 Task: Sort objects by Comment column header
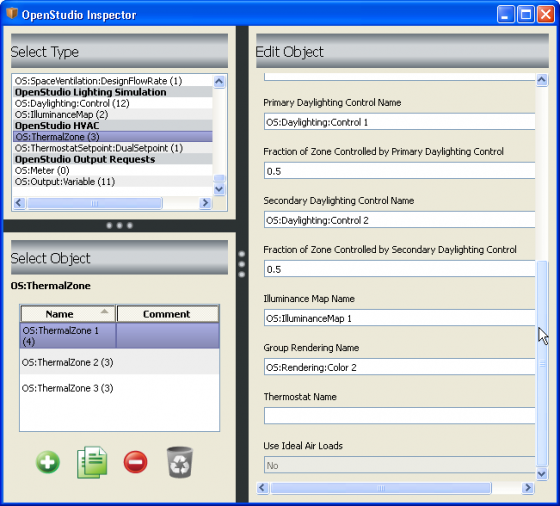coord(168,314)
